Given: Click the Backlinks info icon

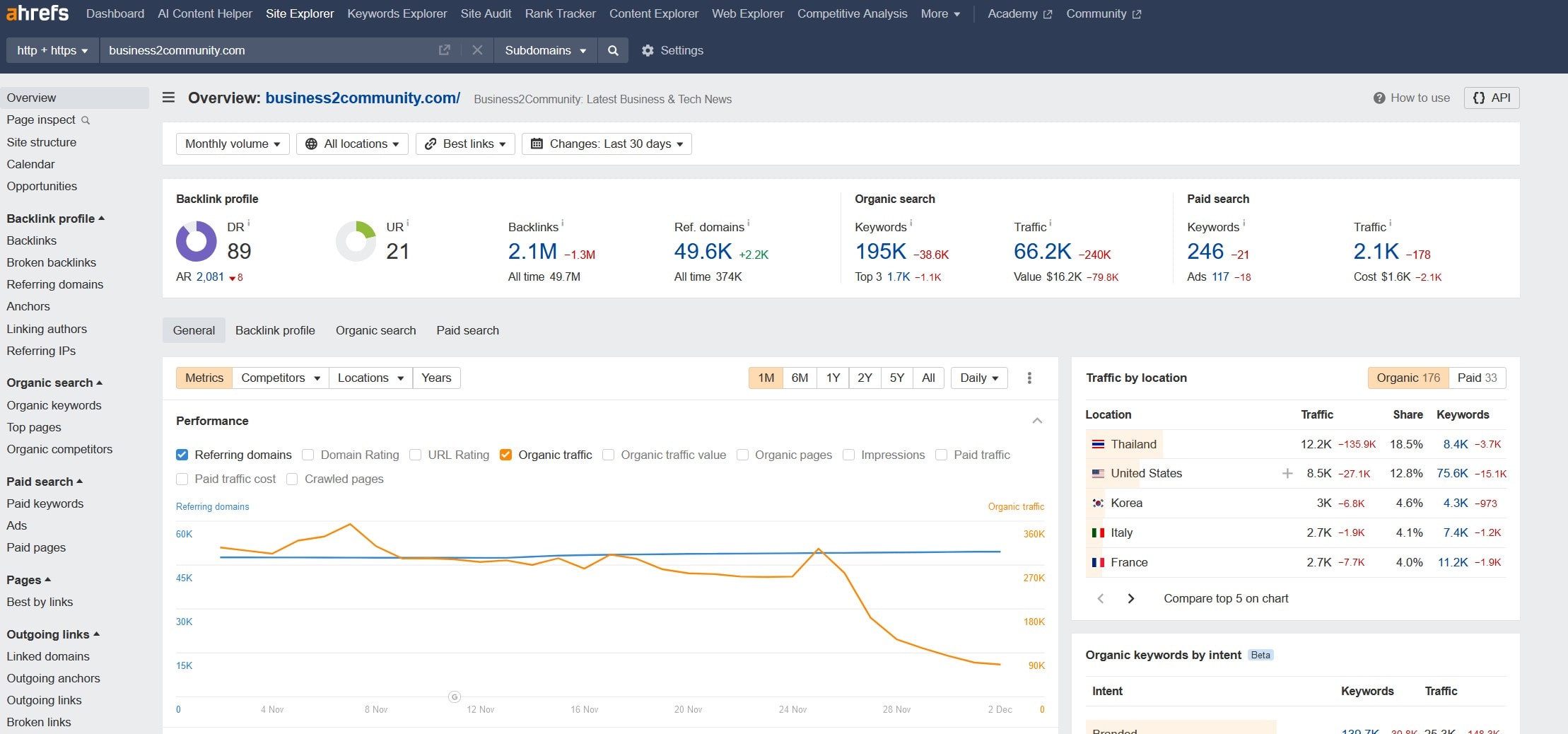Looking at the screenshot, I should 563,223.
